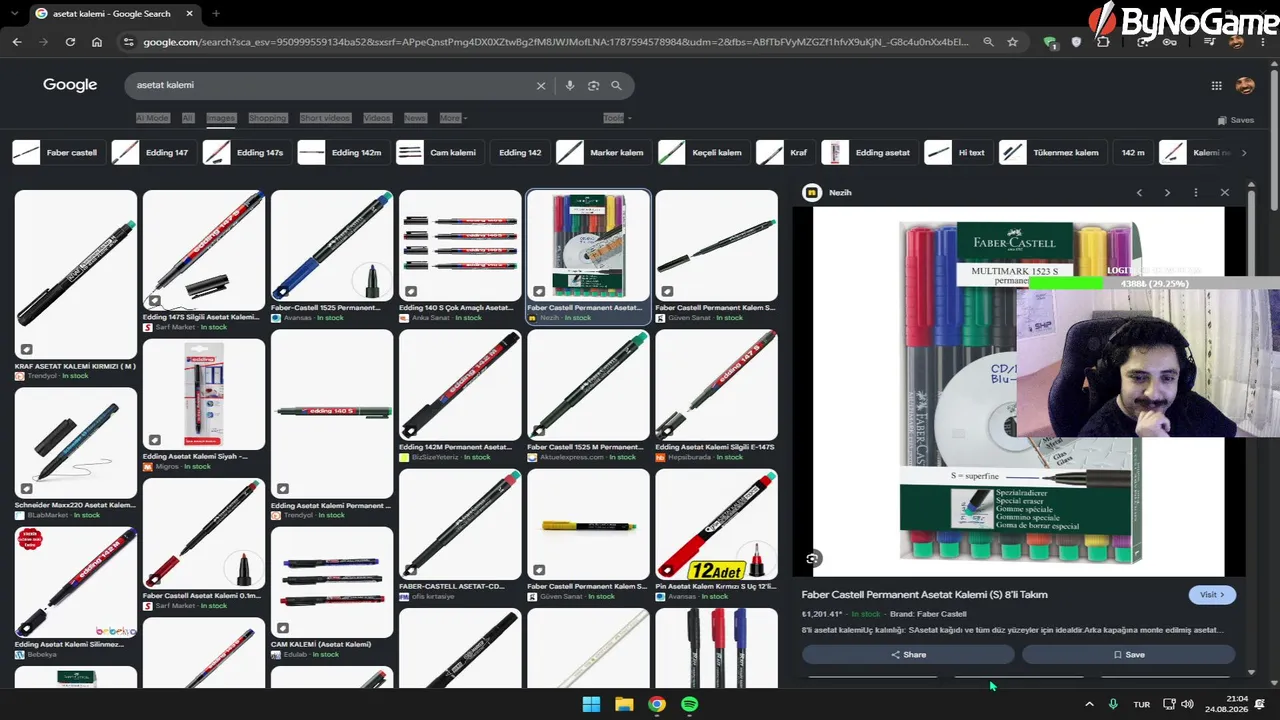Open Chrome from the taskbar
1280x720 pixels.
657,704
